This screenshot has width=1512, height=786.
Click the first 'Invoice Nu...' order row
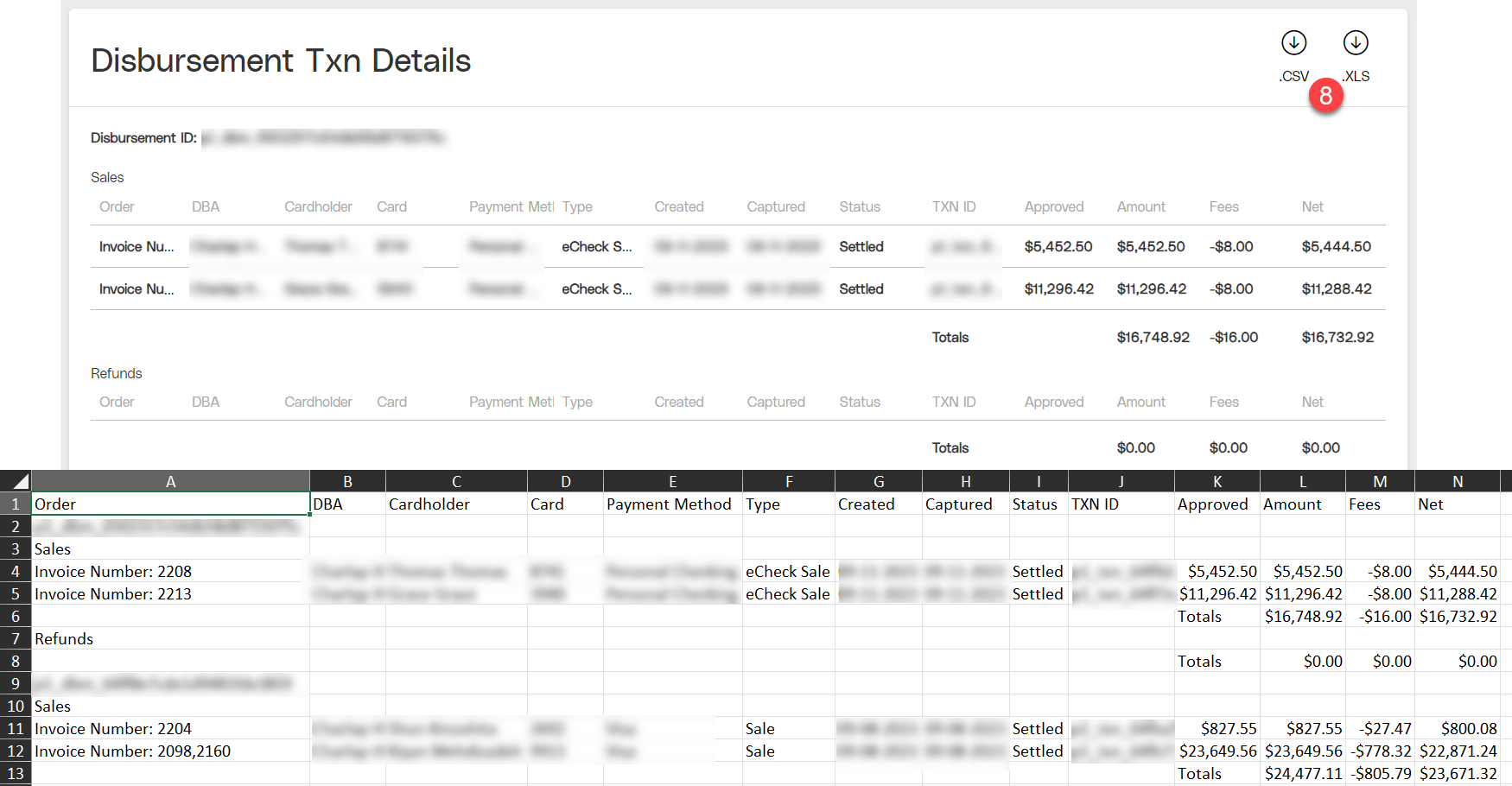[137, 246]
